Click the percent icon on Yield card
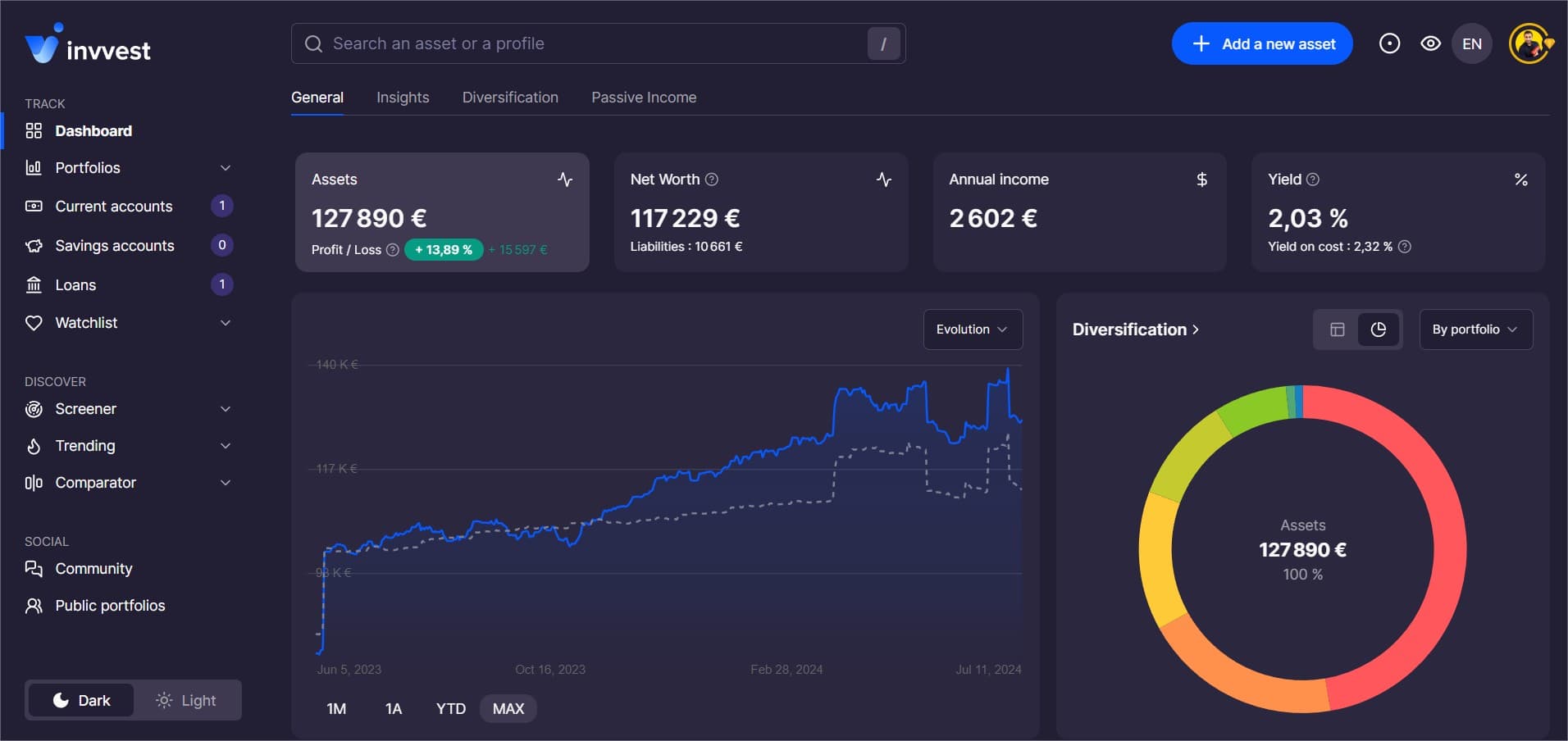The image size is (1568, 741). point(1521,179)
